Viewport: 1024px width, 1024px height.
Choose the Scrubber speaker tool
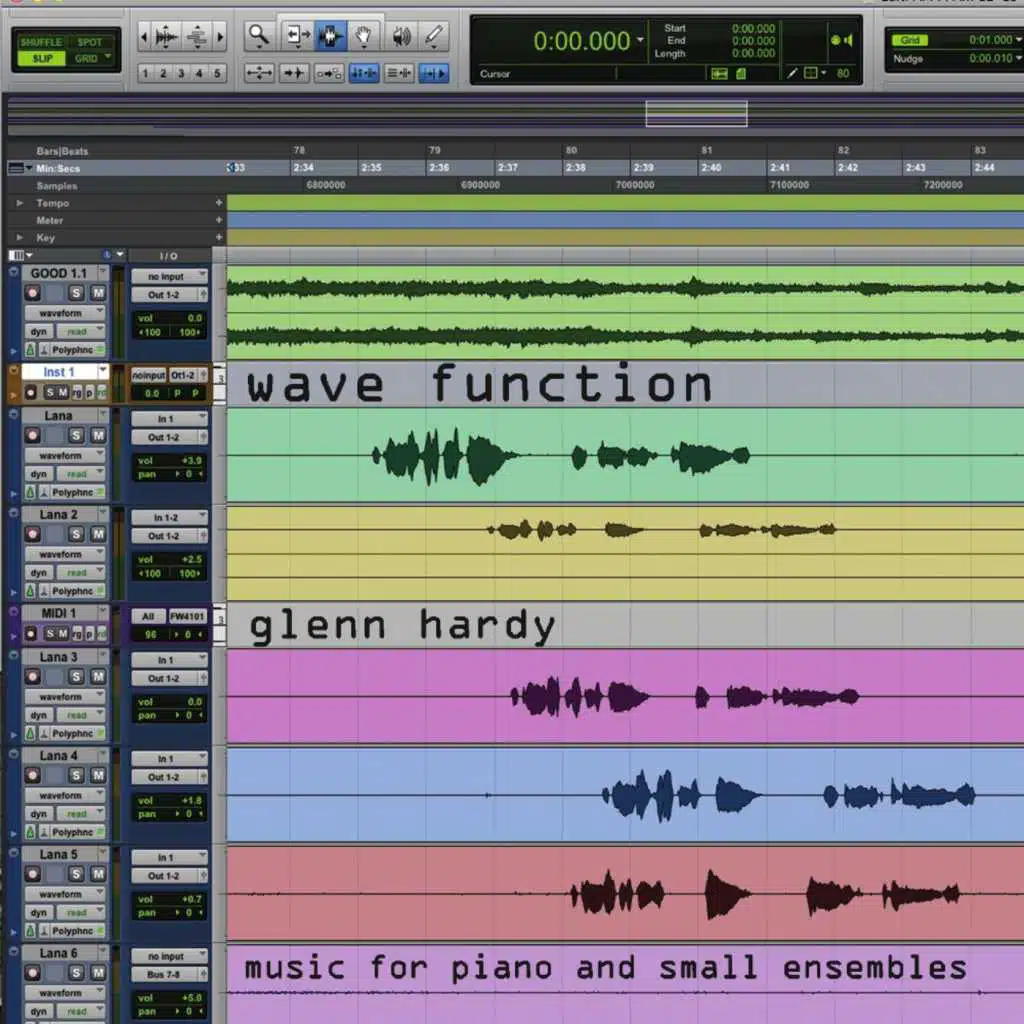(x=401, y=37)
